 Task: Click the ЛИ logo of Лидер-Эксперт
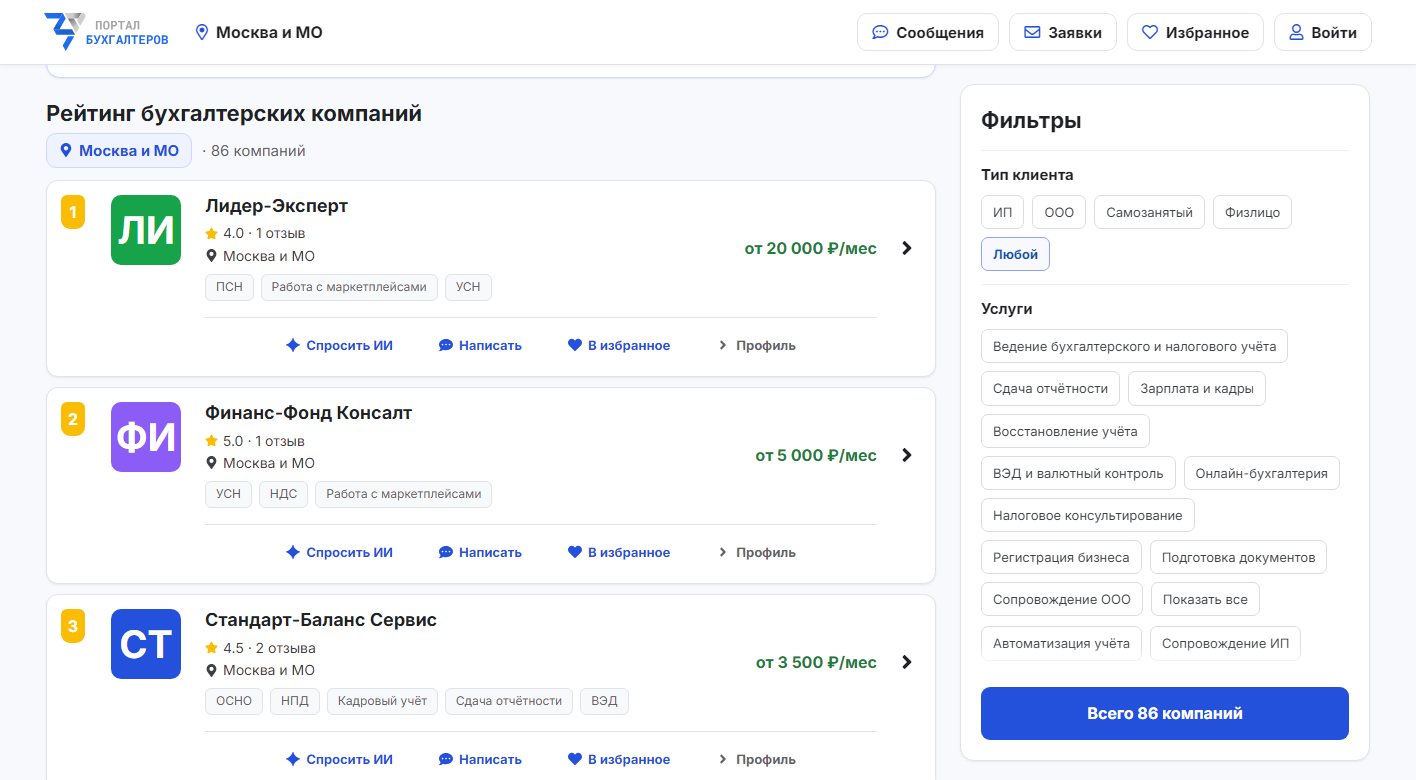click(x=146, y=230)
